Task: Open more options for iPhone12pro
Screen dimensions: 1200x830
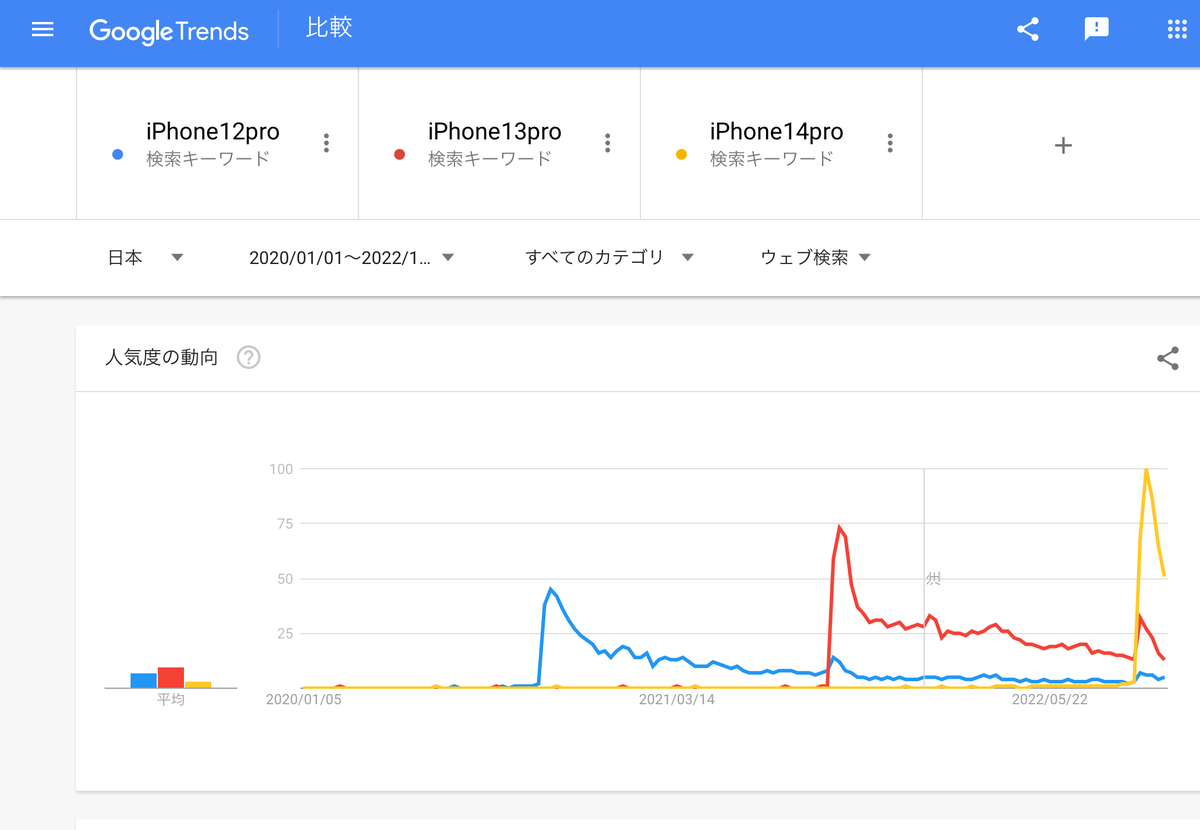Action: click(326, 143)
